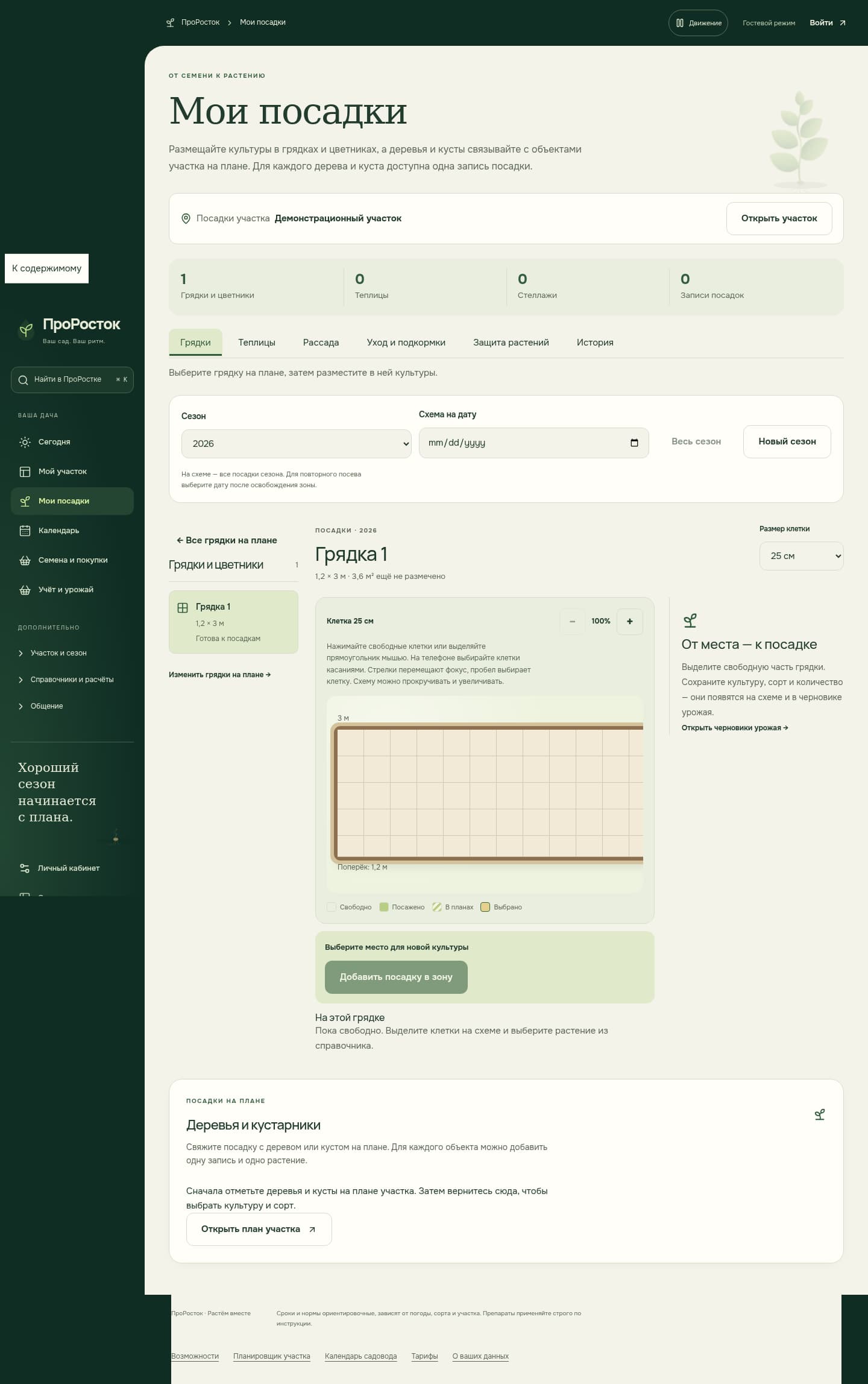Click the grid icon on Грядка 1 card
This screenshot has height=1384, width=868.
[183, 608]
